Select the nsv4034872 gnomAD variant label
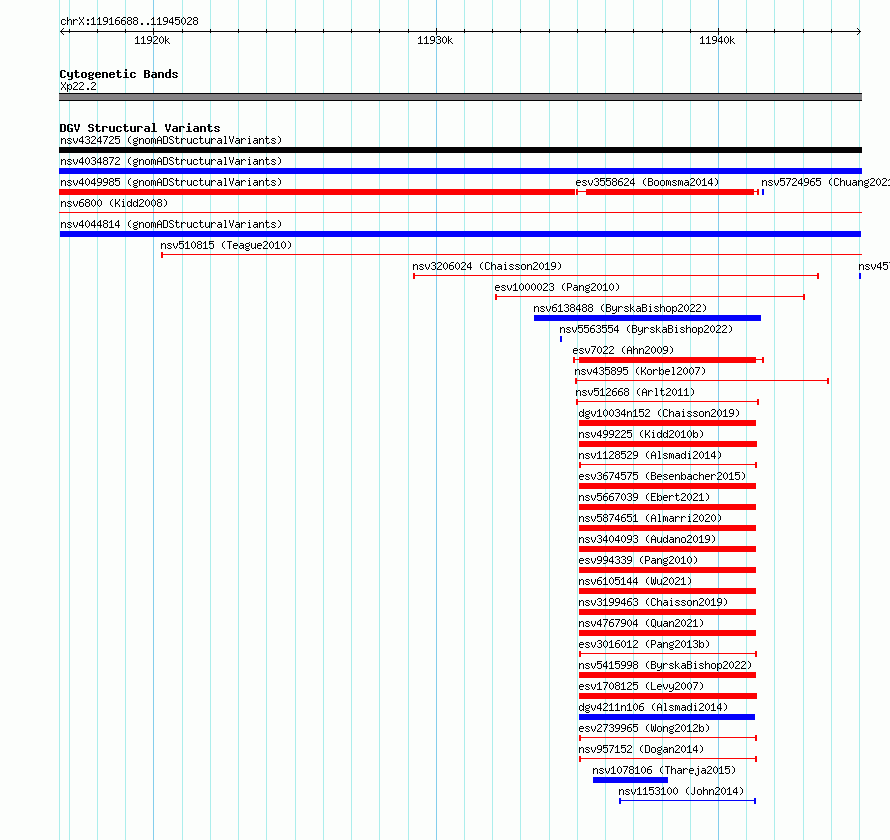890x840 pixels. pyautogui.click(x=171, y=161)
